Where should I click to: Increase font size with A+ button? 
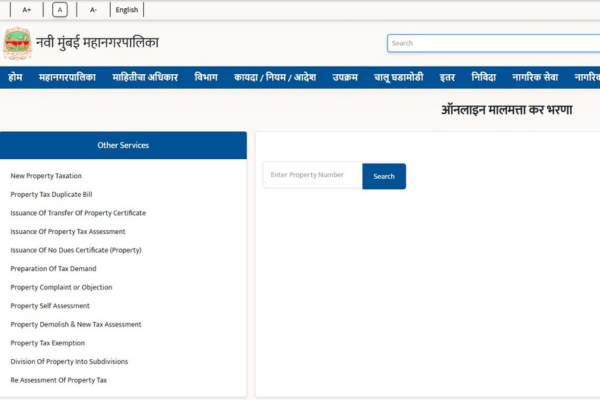[x=27, y=10]
